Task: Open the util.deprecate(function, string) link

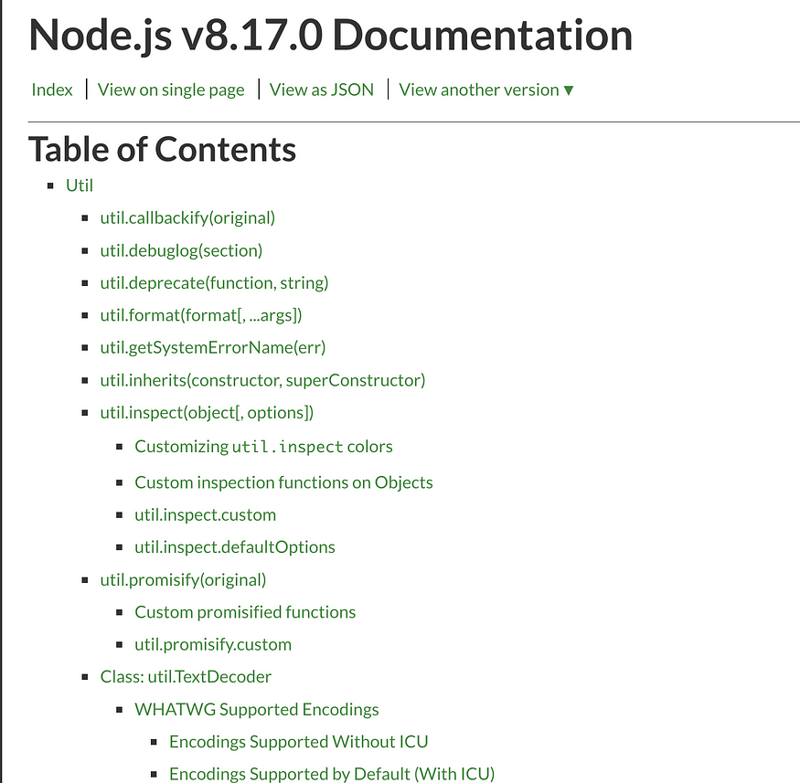Action: (212, 283)
